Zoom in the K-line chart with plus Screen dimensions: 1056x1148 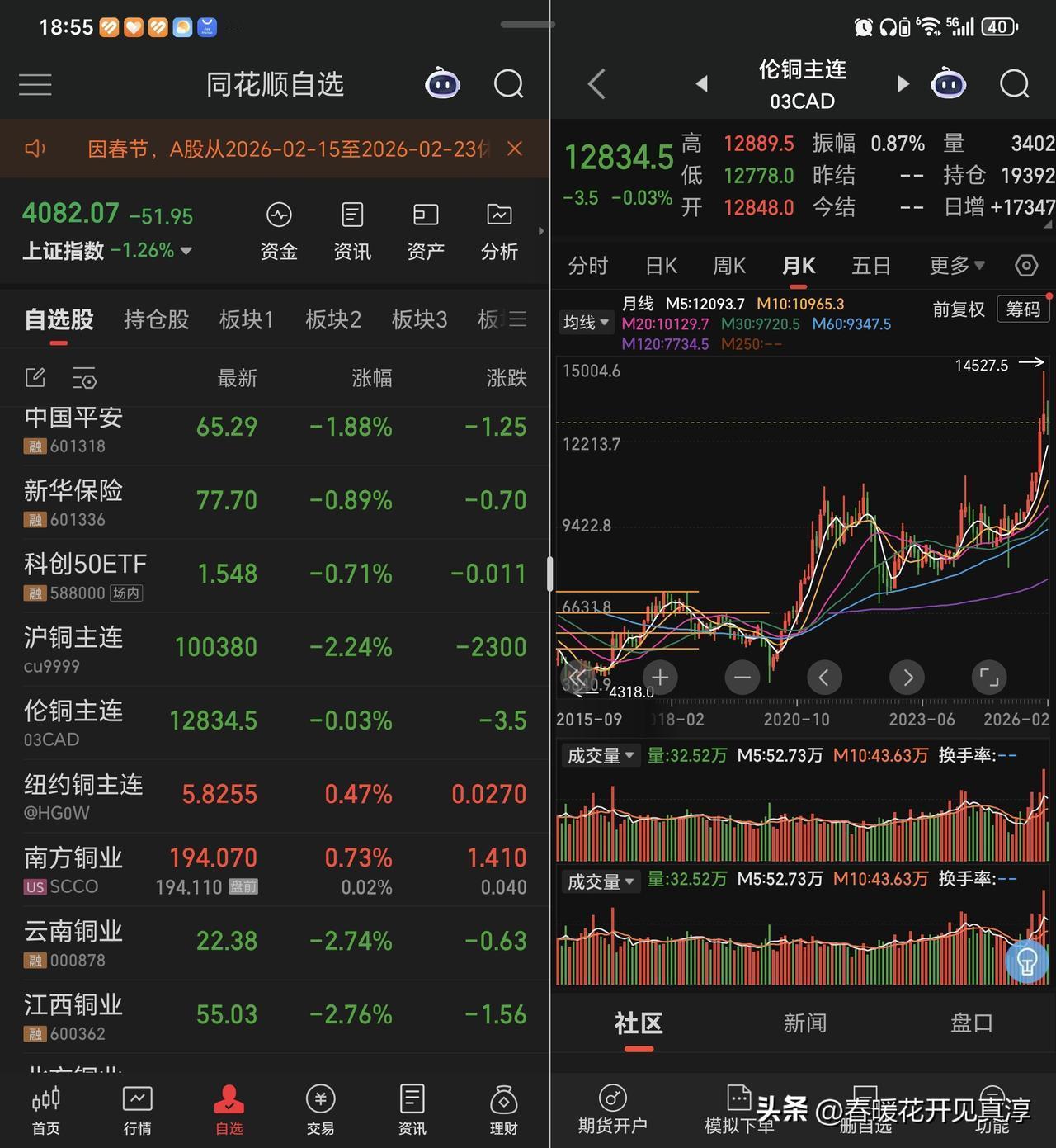click(660, 678)
